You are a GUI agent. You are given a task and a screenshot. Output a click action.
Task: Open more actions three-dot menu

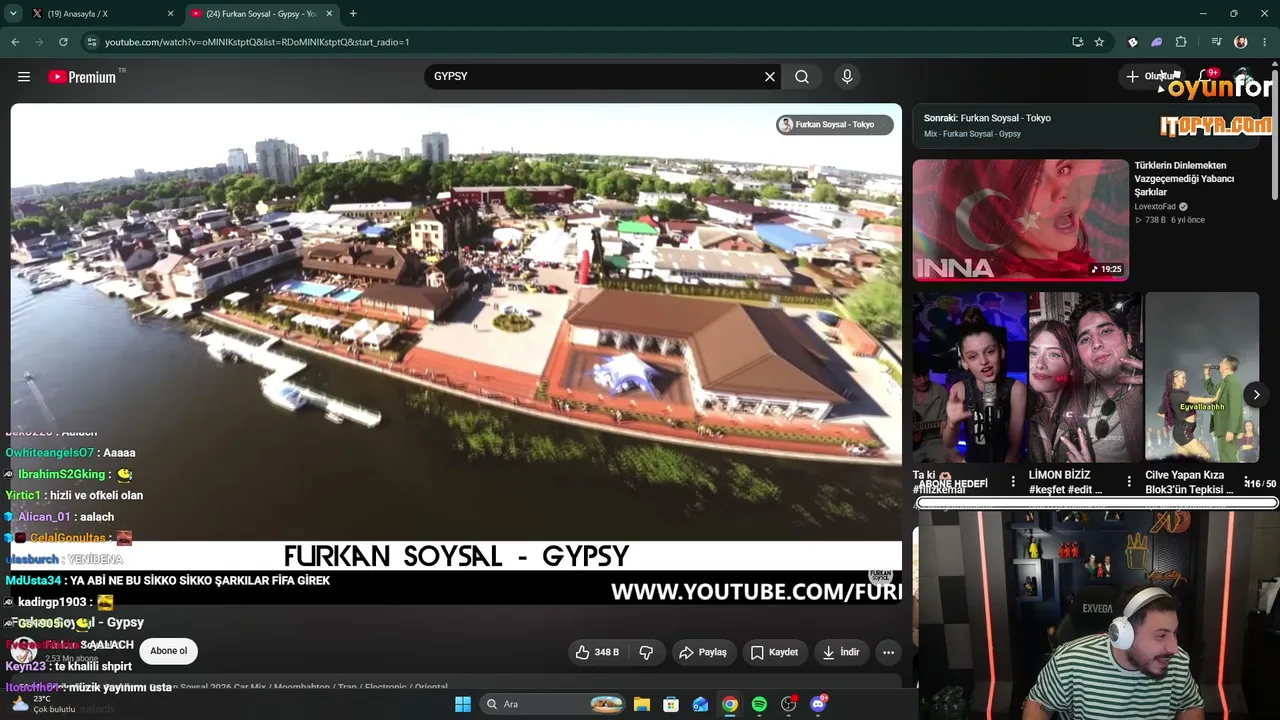pos(888,652)
